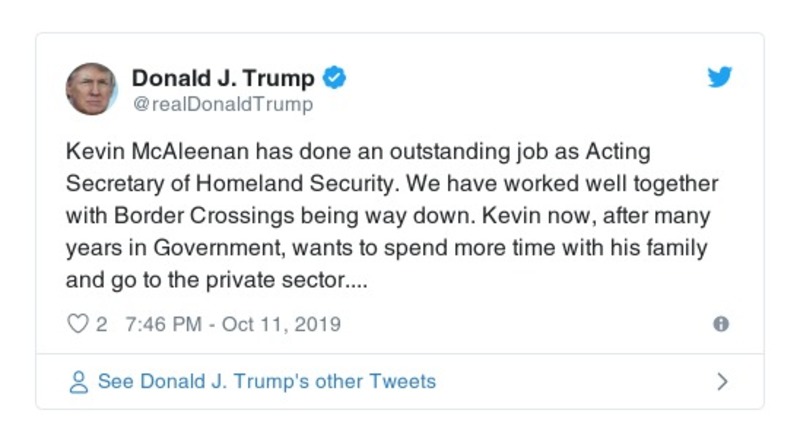Open the @realDonaldTrump handle link
The width and height of the screenshot is (800, 445).
tap(222, 103)
